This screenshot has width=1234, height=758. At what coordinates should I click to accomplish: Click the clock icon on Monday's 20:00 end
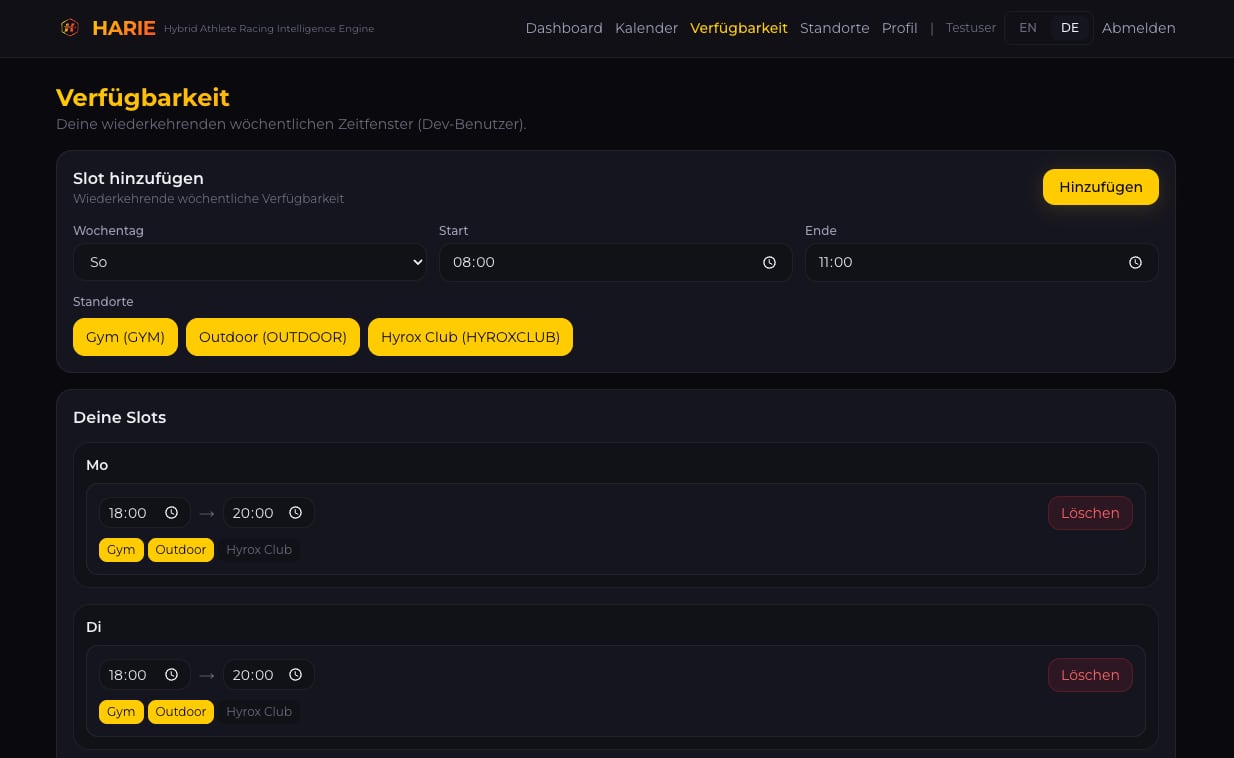pos(295,512)
